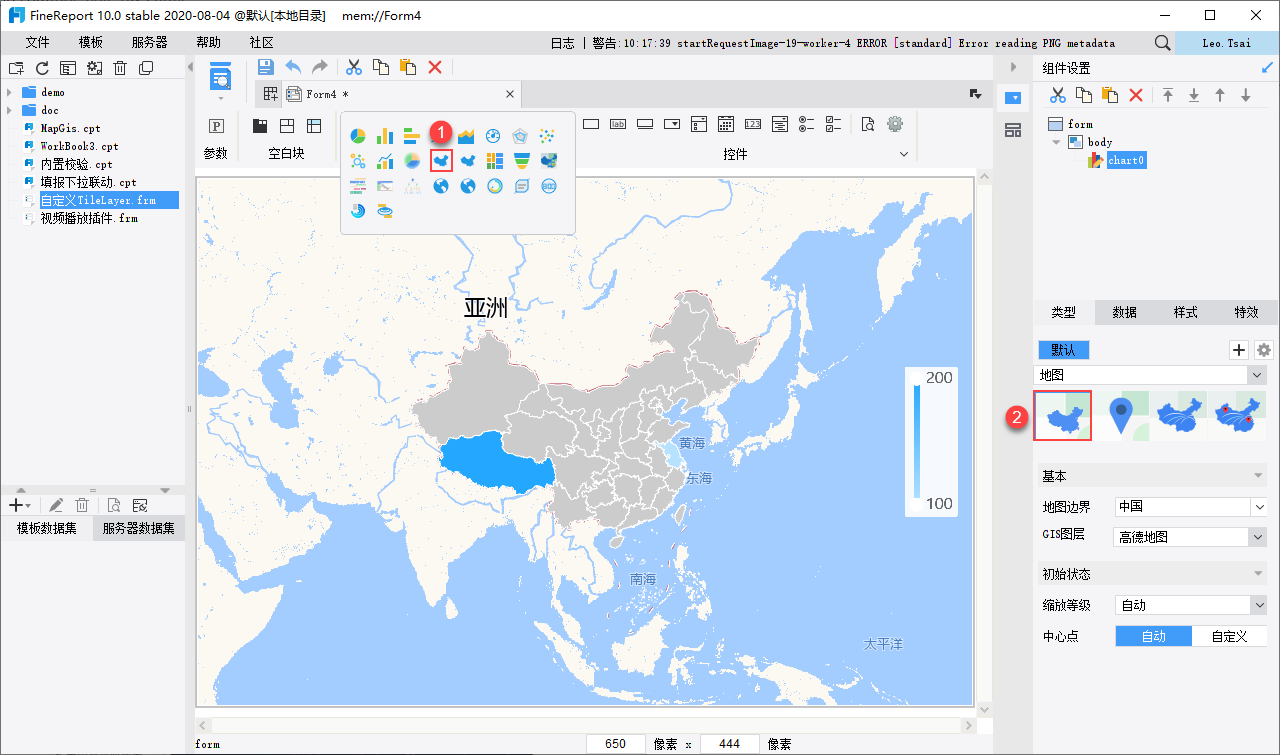This screenshot has height=755, width=1280.
Task: Select the region map thumbnail
Action: pyautogui.click(x=1063, y=416)
